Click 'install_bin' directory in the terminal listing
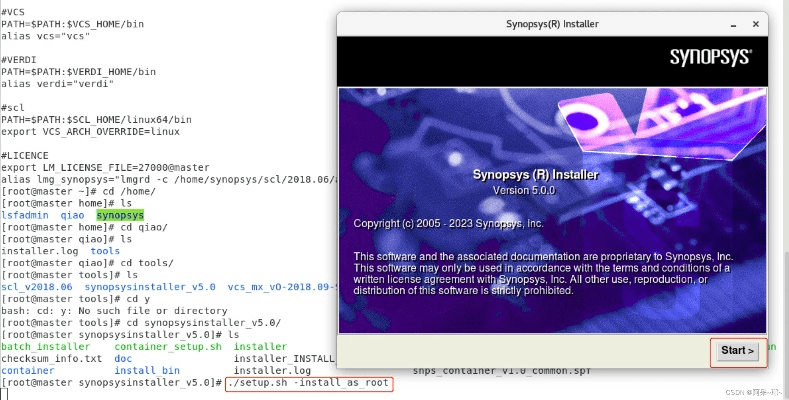Viewport: 789px width, 400px height. tap(147, 370)
